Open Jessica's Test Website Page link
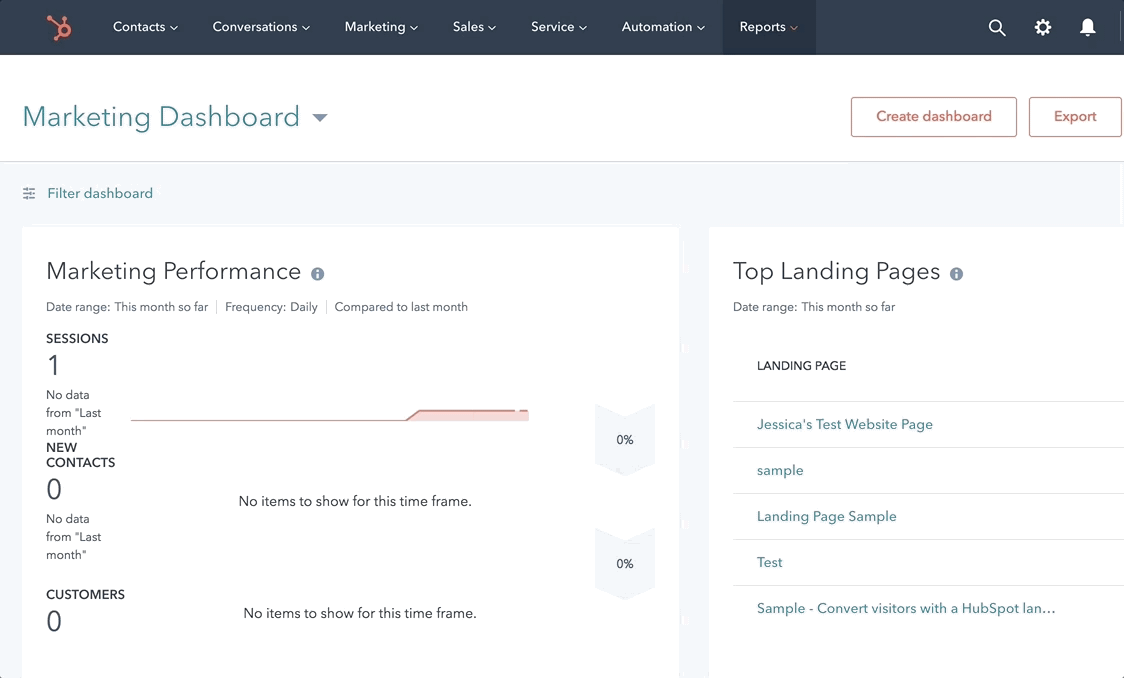1124x678 pixels. [x=844, y=424]
